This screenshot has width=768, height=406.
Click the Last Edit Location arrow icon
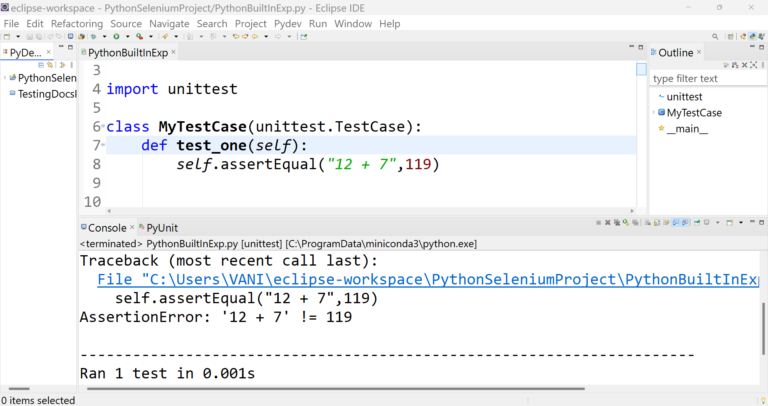tap(236, 36)
